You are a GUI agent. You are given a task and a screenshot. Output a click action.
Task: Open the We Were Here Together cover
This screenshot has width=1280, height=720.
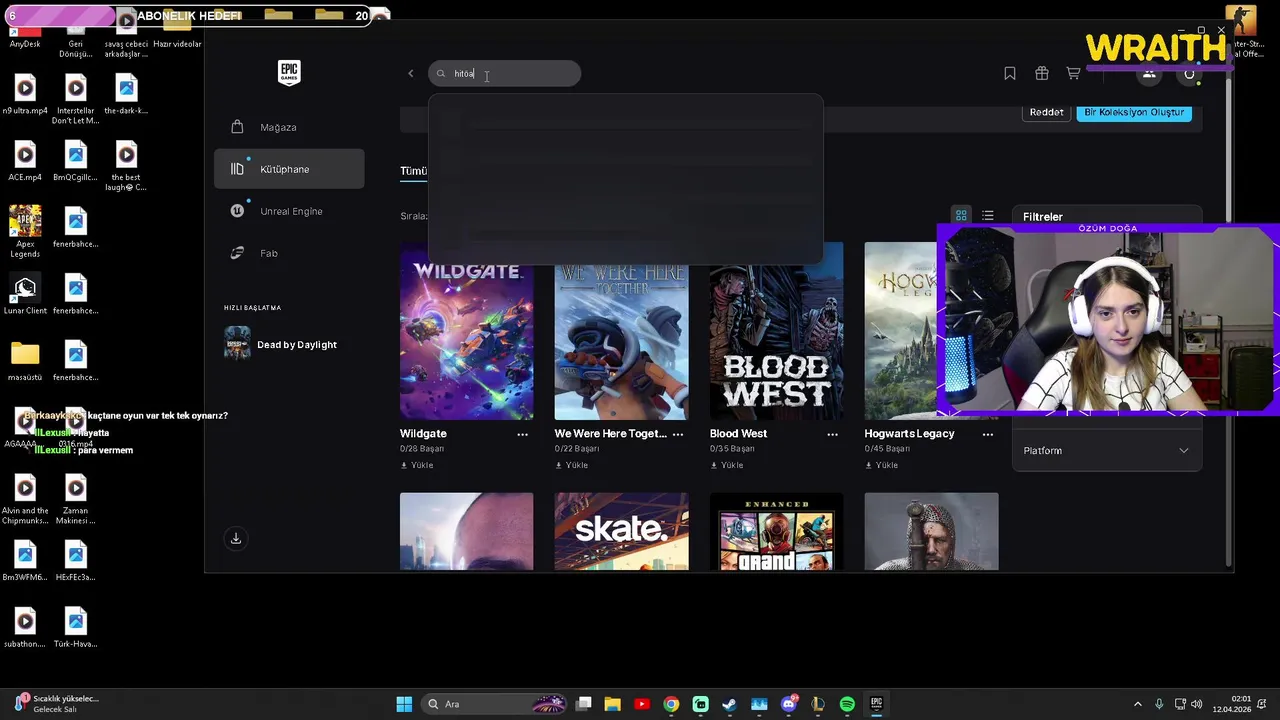(x=622, y=331)
